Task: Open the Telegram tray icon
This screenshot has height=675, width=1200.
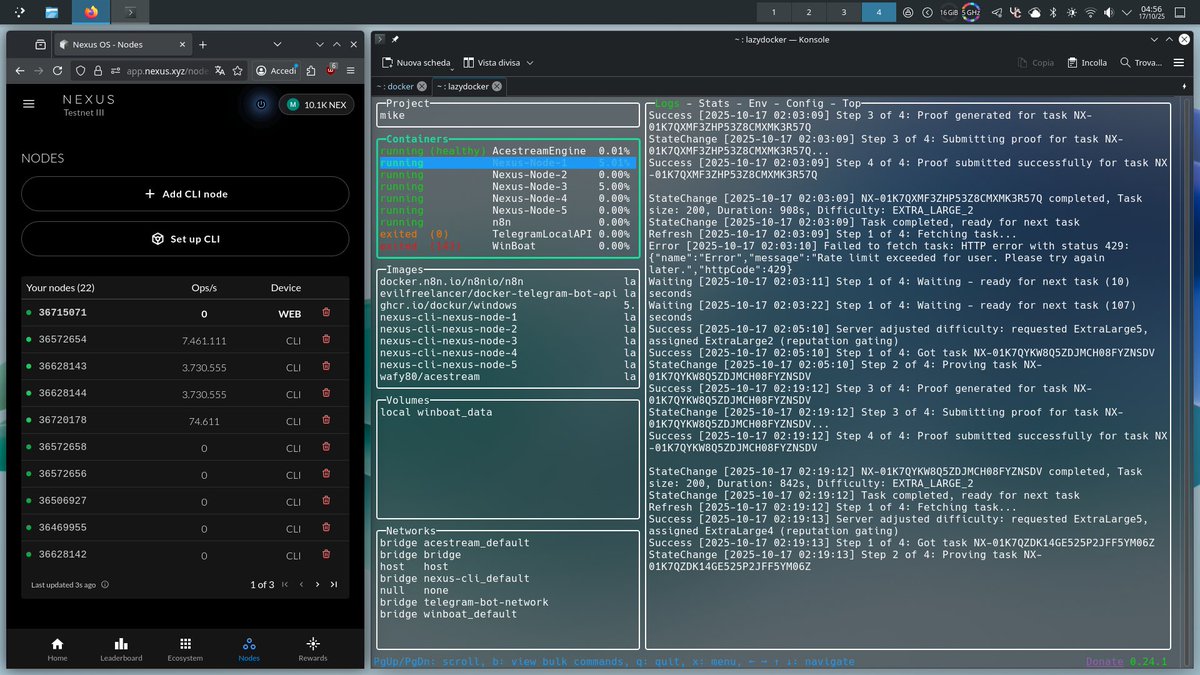Action: pos(998,12)
